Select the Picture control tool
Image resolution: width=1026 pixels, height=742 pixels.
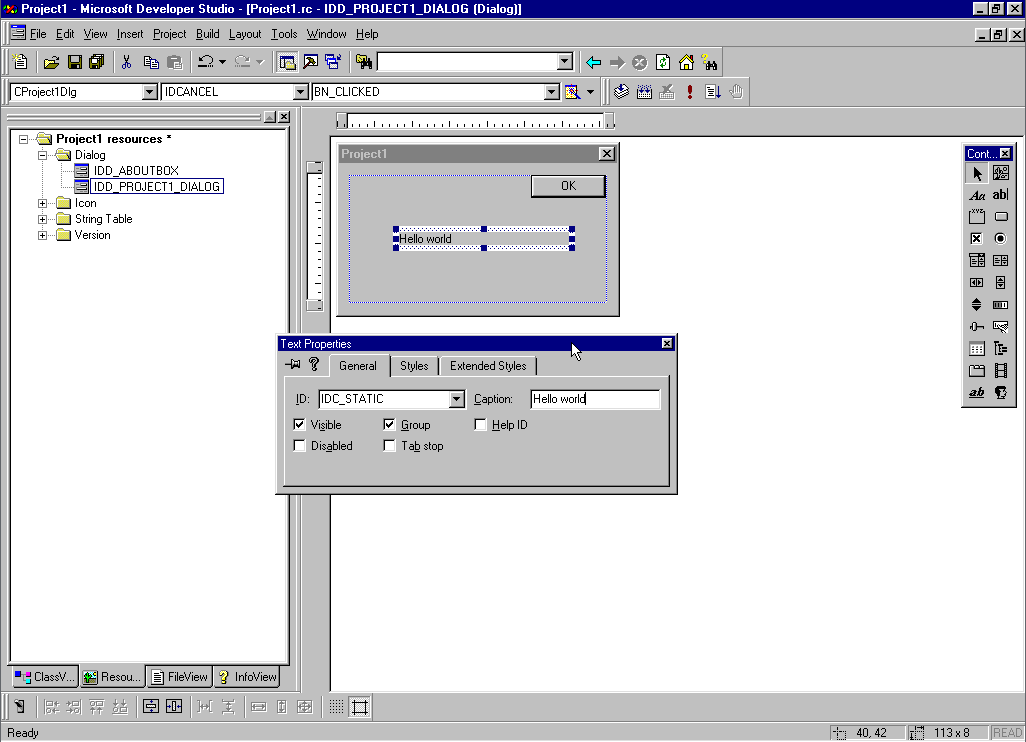click(1000, 173)
